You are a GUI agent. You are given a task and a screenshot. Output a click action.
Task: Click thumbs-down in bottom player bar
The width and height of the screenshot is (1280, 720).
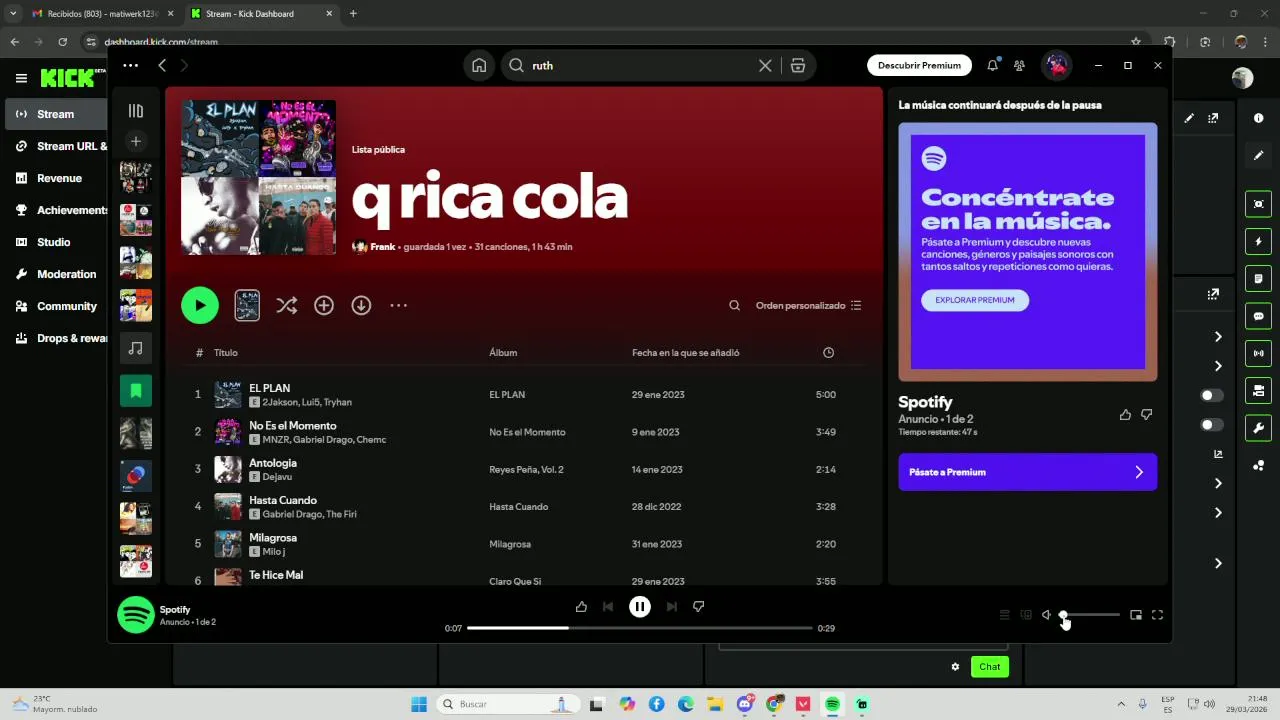[x=699, y=606]
